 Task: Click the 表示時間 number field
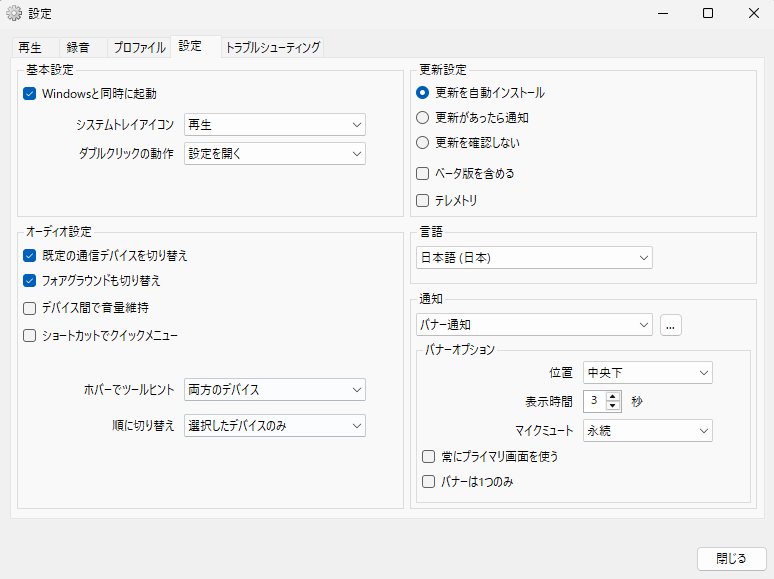coord(595,401)
